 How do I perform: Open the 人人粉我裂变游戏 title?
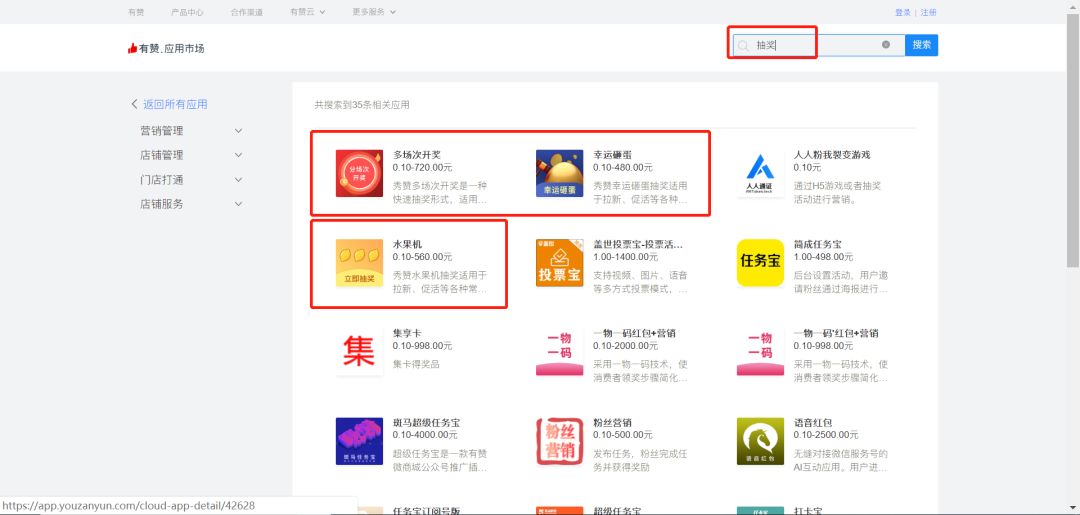tap(832, 155)
